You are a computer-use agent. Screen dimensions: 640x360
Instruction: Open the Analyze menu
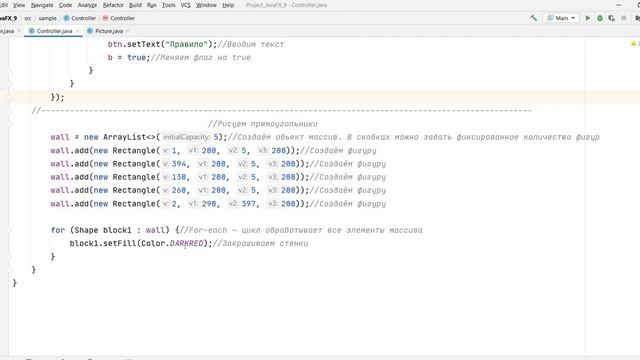(x=87, y=5)
